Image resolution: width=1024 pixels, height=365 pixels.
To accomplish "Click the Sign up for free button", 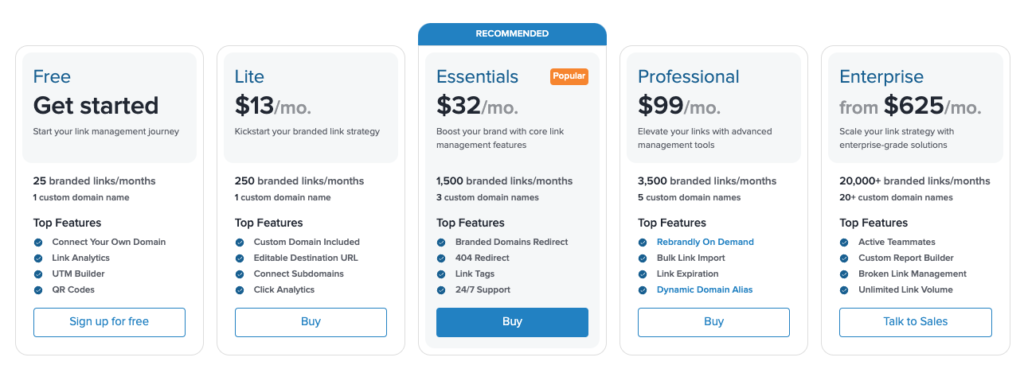I will point(109,322).
